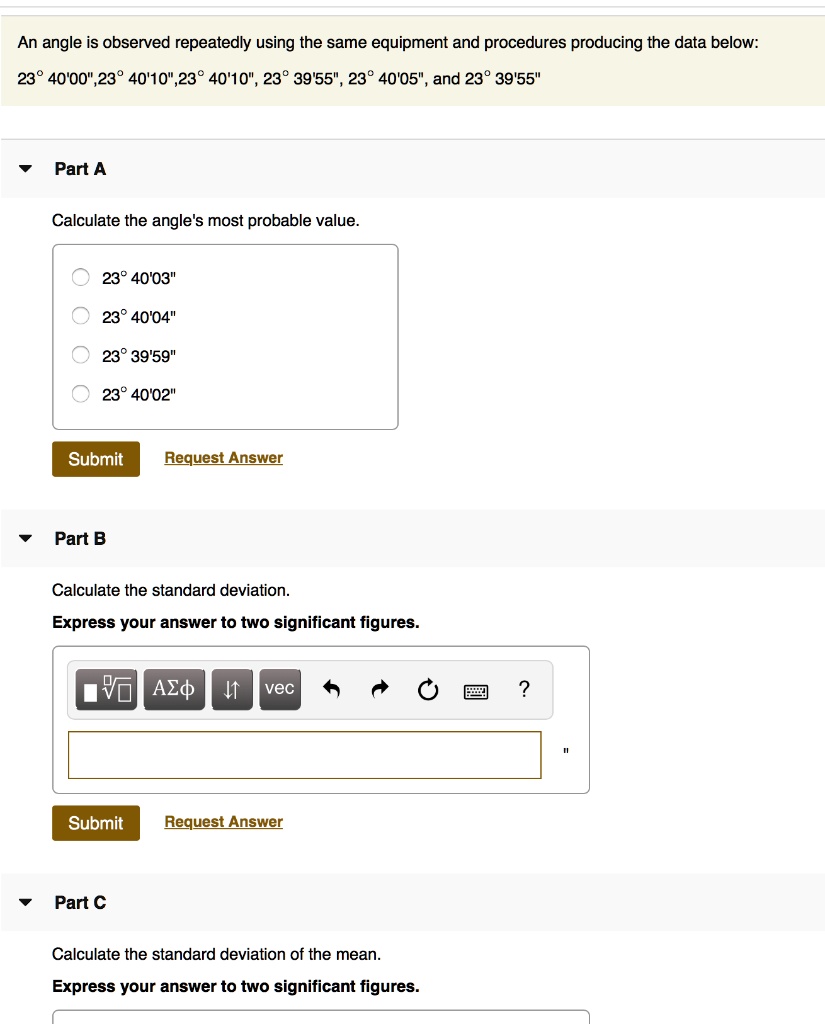Select the 23° 40'02" answer choice
The height and width of the screenshot is (1024, 825).
80,394
